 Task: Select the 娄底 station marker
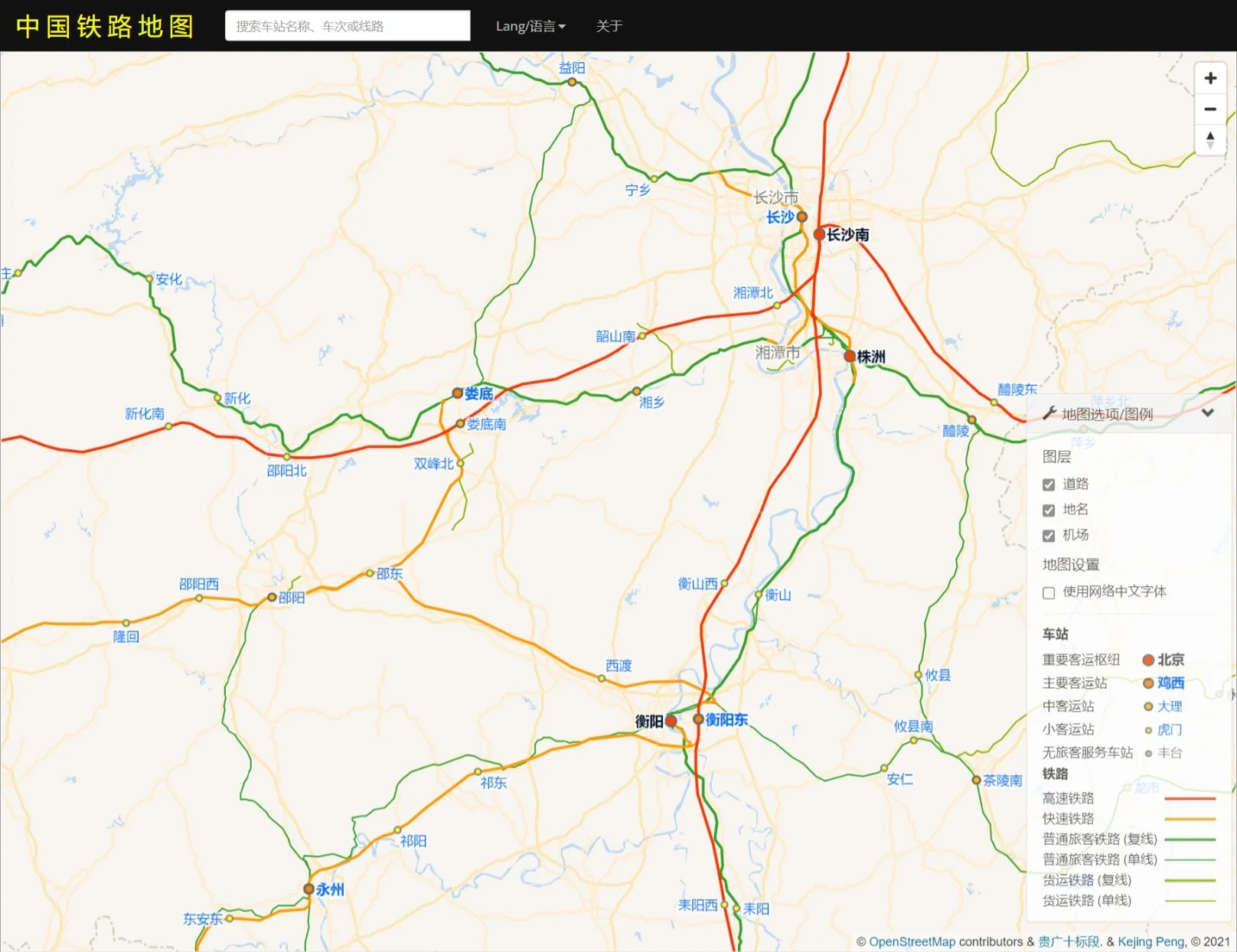click(x=458, y=393)
